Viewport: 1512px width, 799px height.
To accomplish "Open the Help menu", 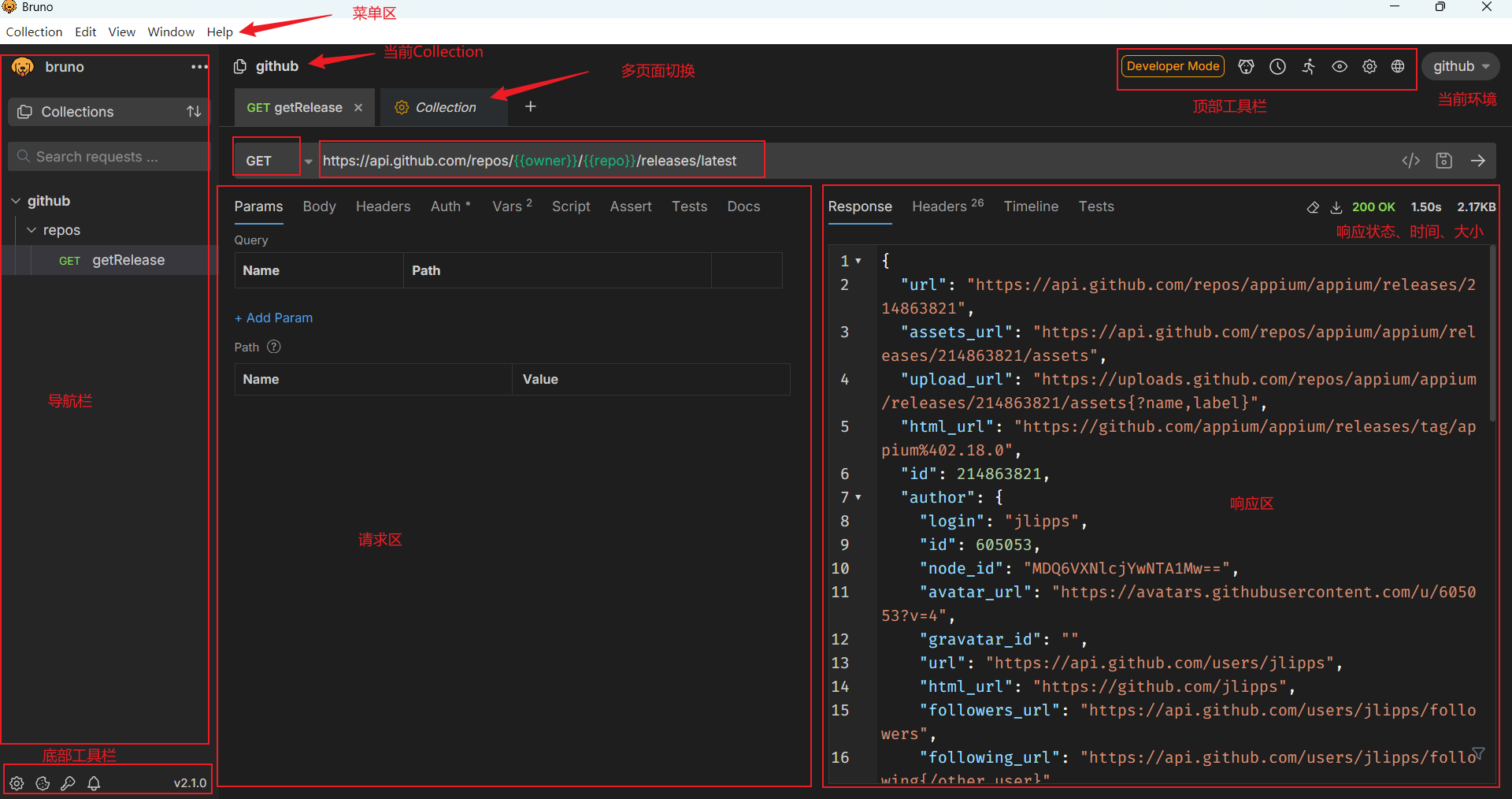I will pos(220,32).
